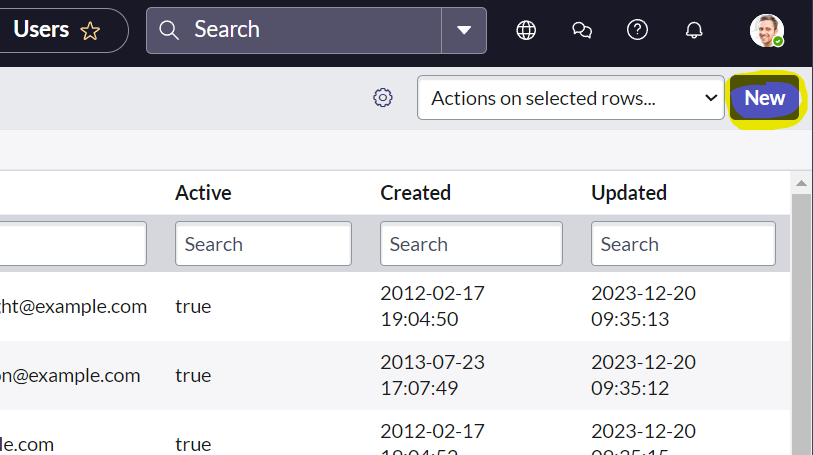Open the help question mark icon
The width and height of the screenshot is (813, 455).
[637, 30]
